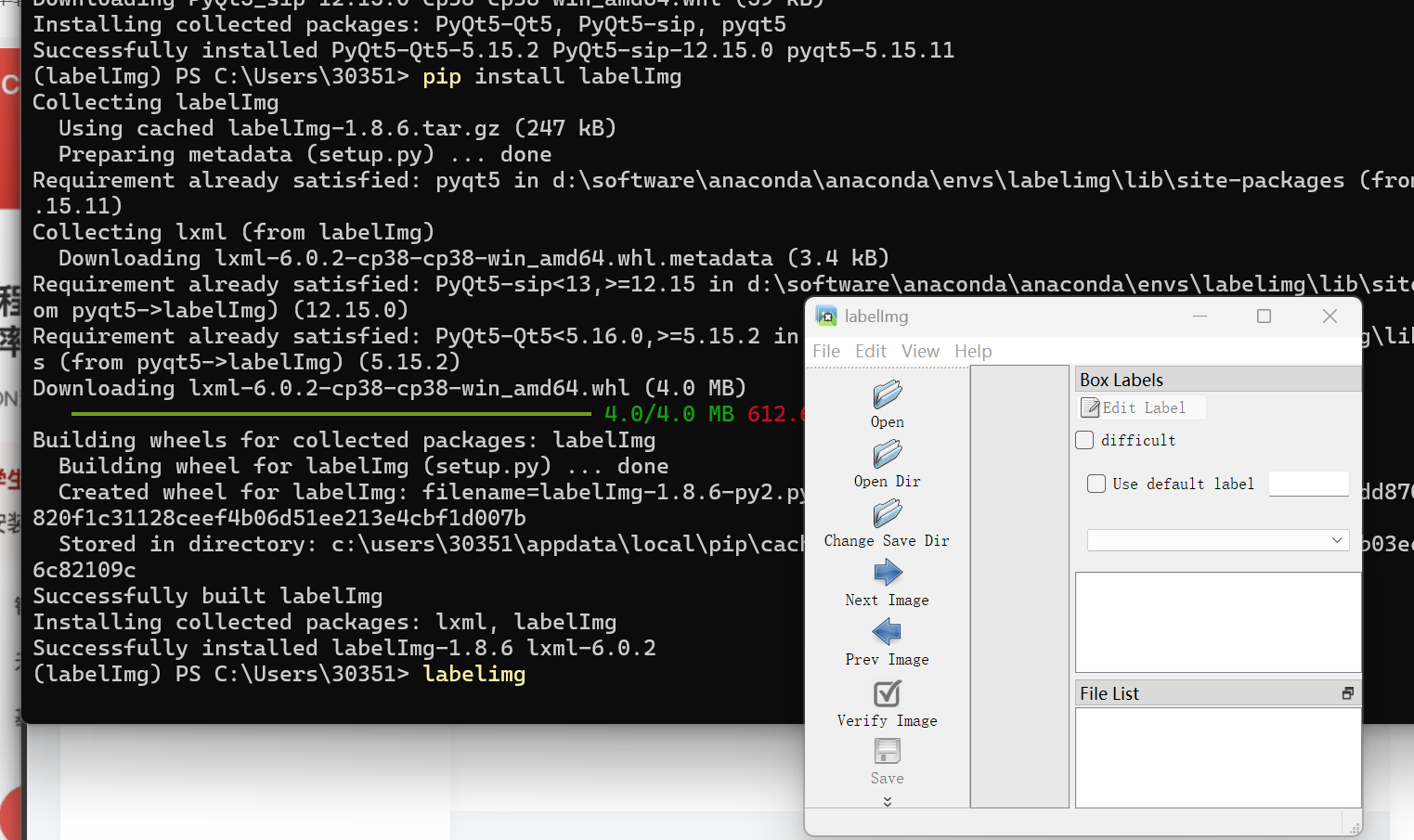Image resolution: width=1414 pixels, height=840 pixels.
Task: Click the 'labelimg' command in terminal prompt
Action: pos(474,674)
